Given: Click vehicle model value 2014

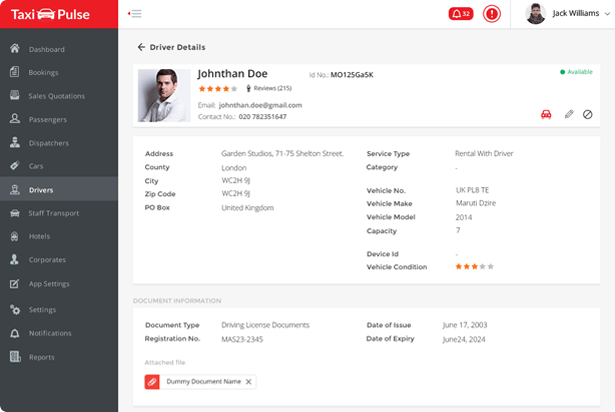Looking at the screenshot, I should (464, 217).
